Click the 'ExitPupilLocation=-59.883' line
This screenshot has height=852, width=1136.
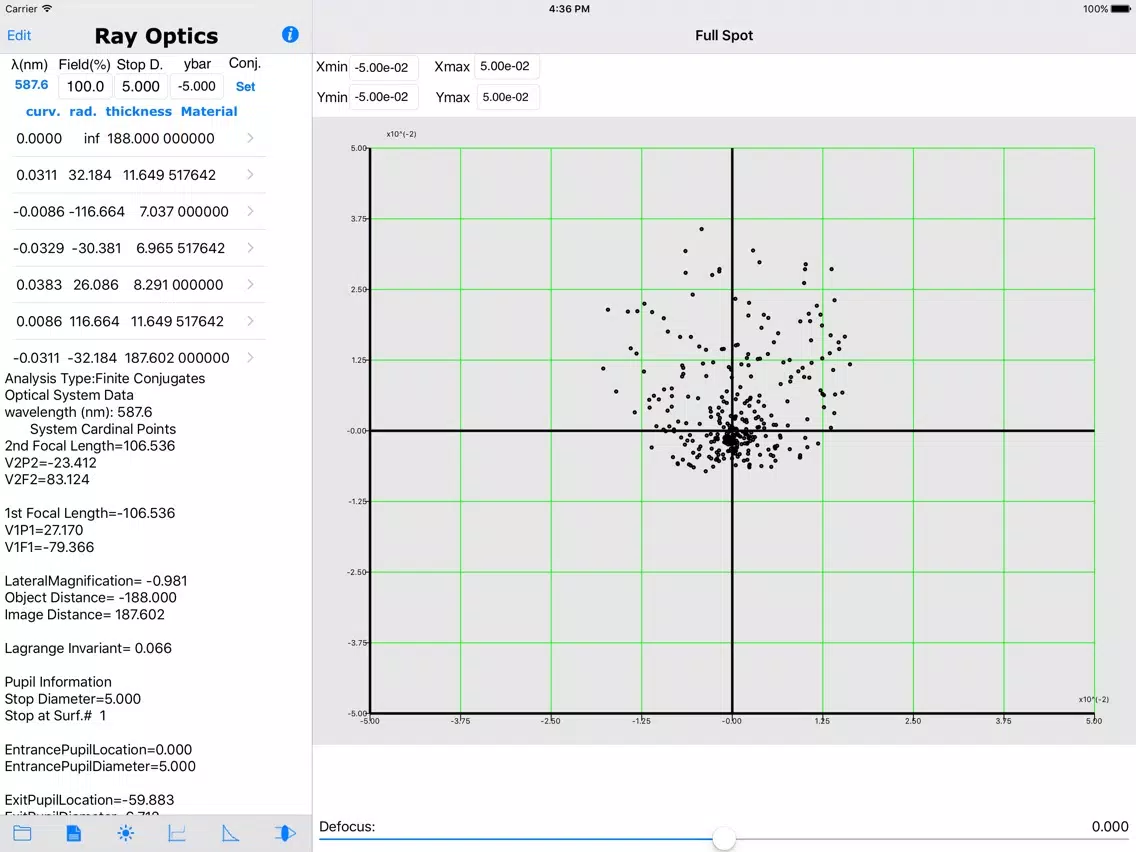tap(89, 800)
